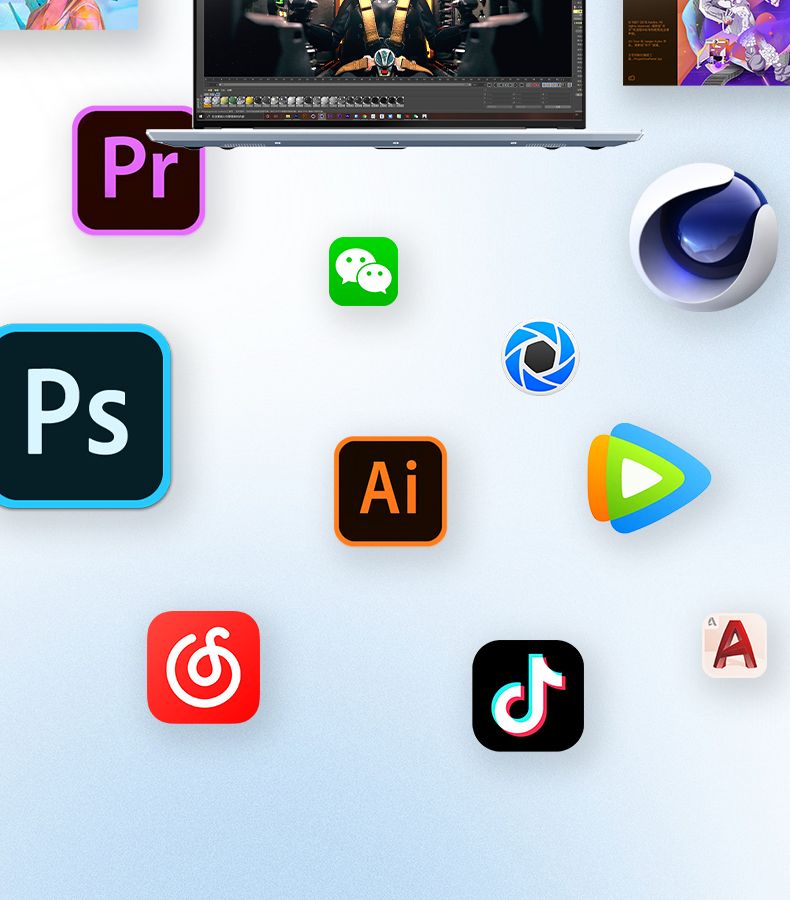Select the first material ball in material row
The height and width of the screenshot is (900, 790).
click(x=209, y=101)
